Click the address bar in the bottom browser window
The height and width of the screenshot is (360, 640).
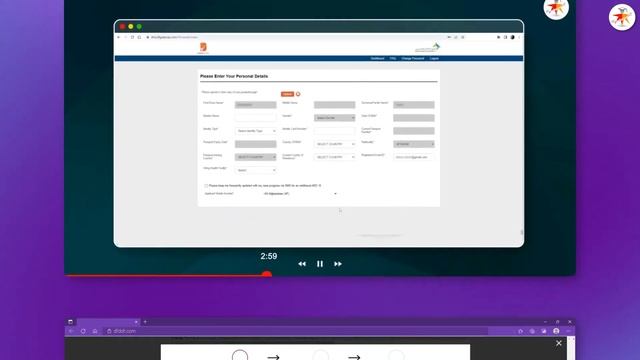pos(296,331)
